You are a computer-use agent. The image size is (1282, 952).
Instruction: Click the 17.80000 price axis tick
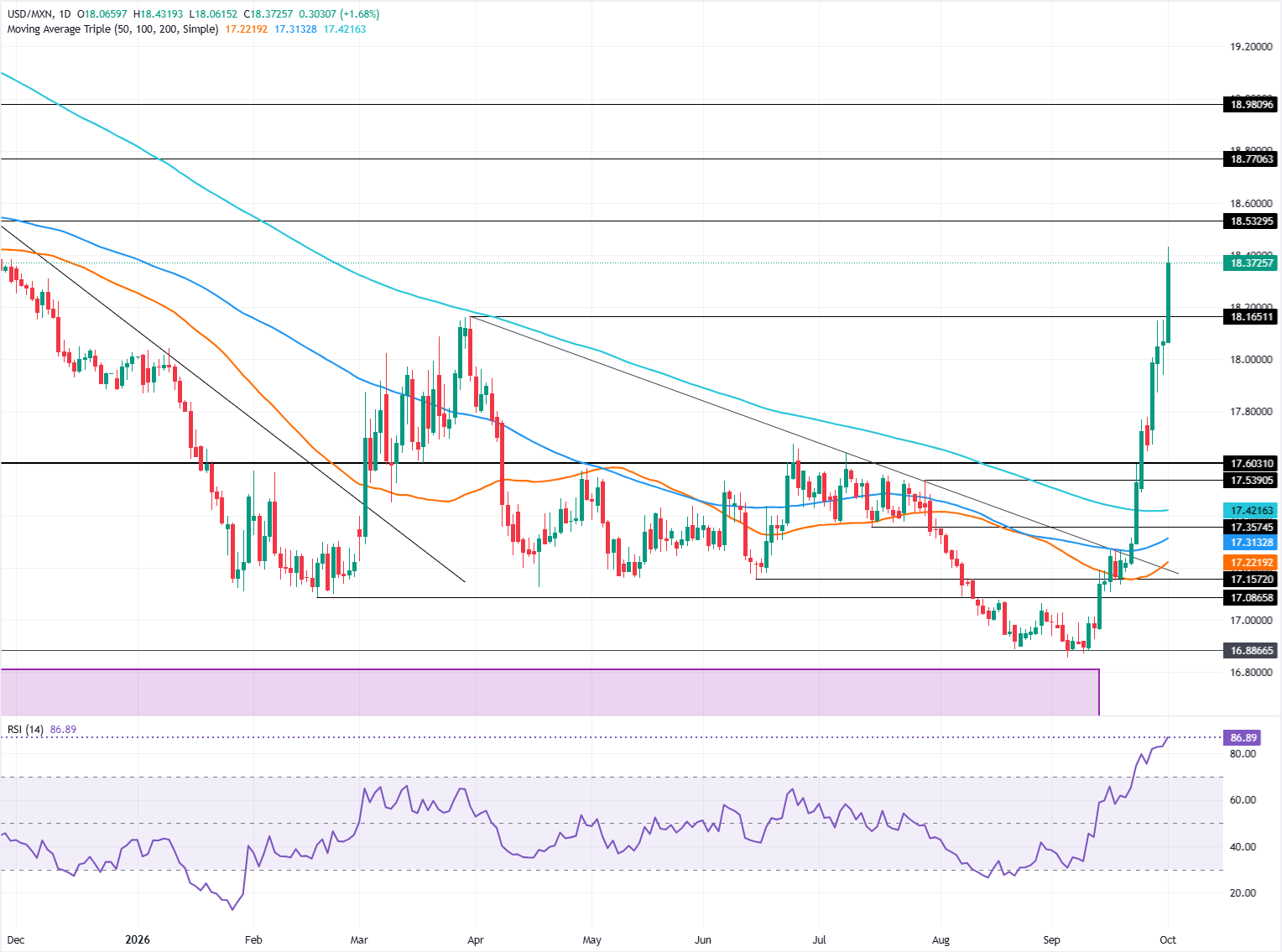(x=1251, y=412)
